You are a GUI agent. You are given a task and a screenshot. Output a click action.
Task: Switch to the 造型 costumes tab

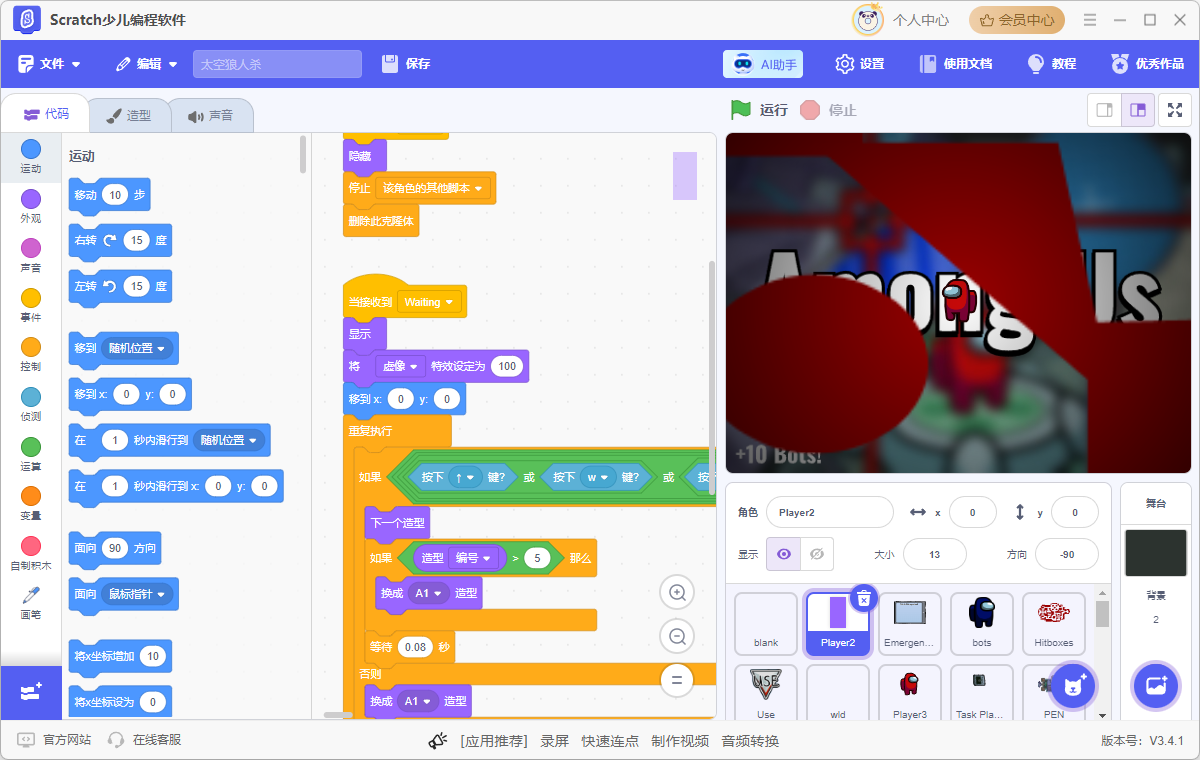point(128,115)
